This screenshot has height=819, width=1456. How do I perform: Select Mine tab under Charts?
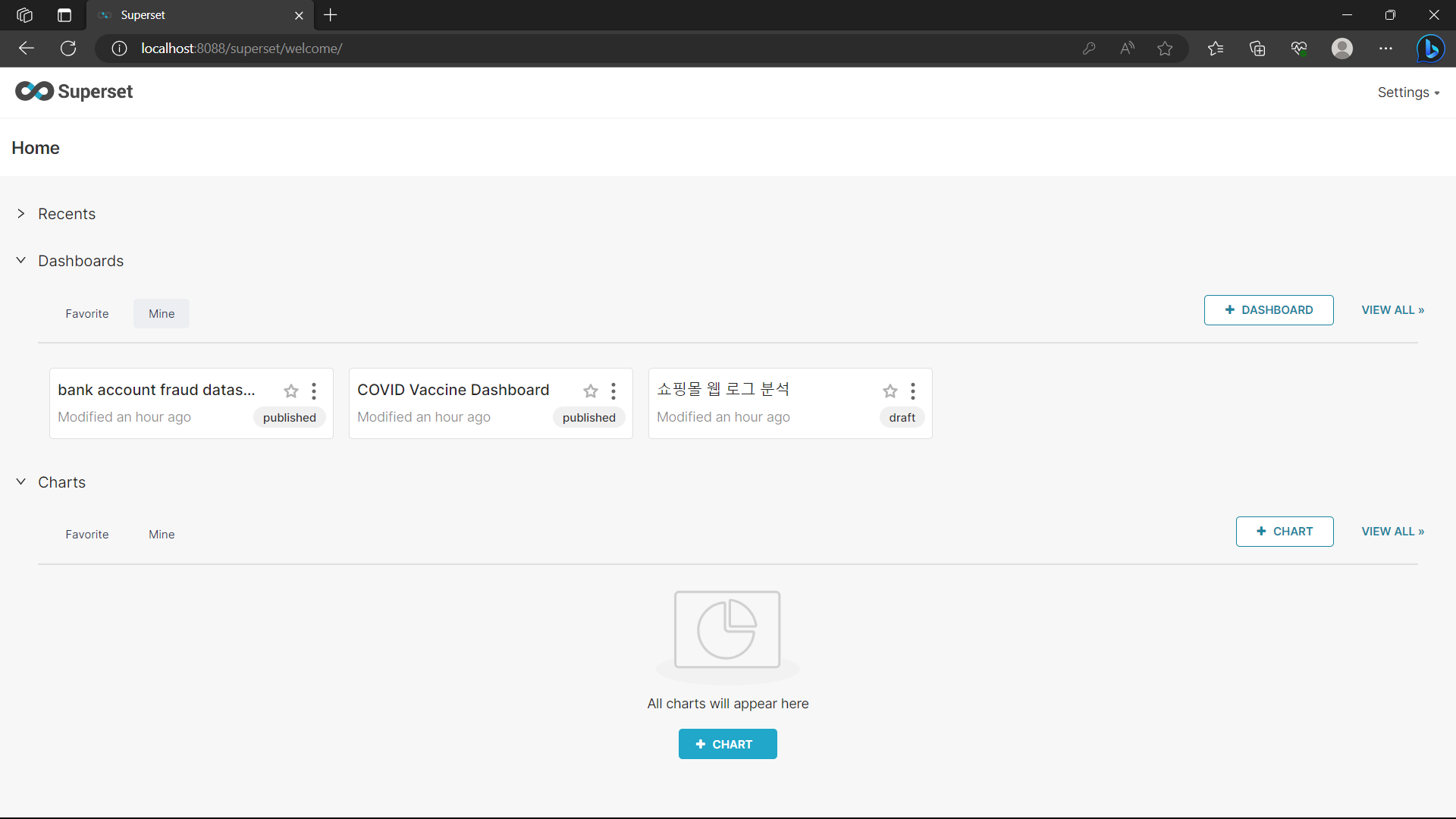[x=162, y=535]
